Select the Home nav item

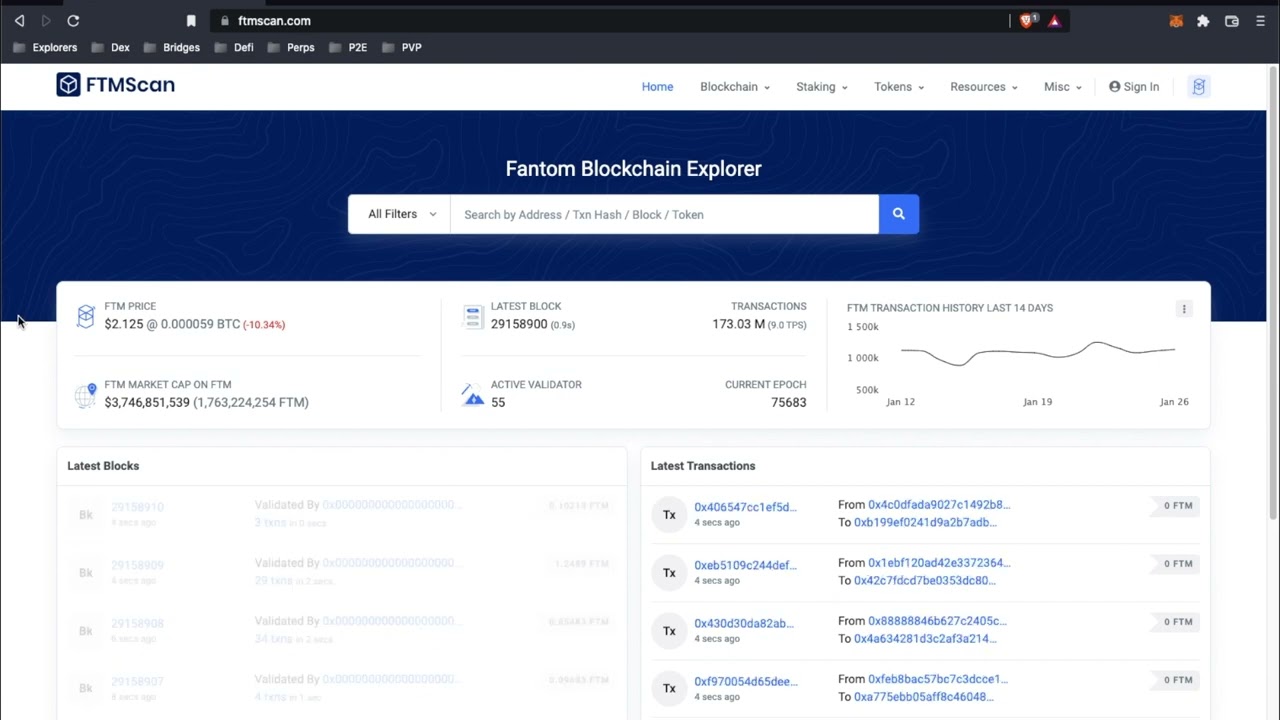click(x=657, y=87)
